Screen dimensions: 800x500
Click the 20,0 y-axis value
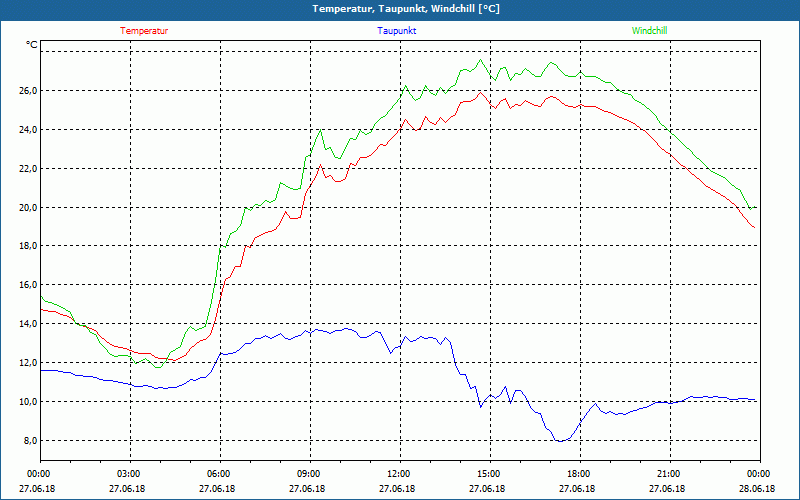tap(28, 208)
